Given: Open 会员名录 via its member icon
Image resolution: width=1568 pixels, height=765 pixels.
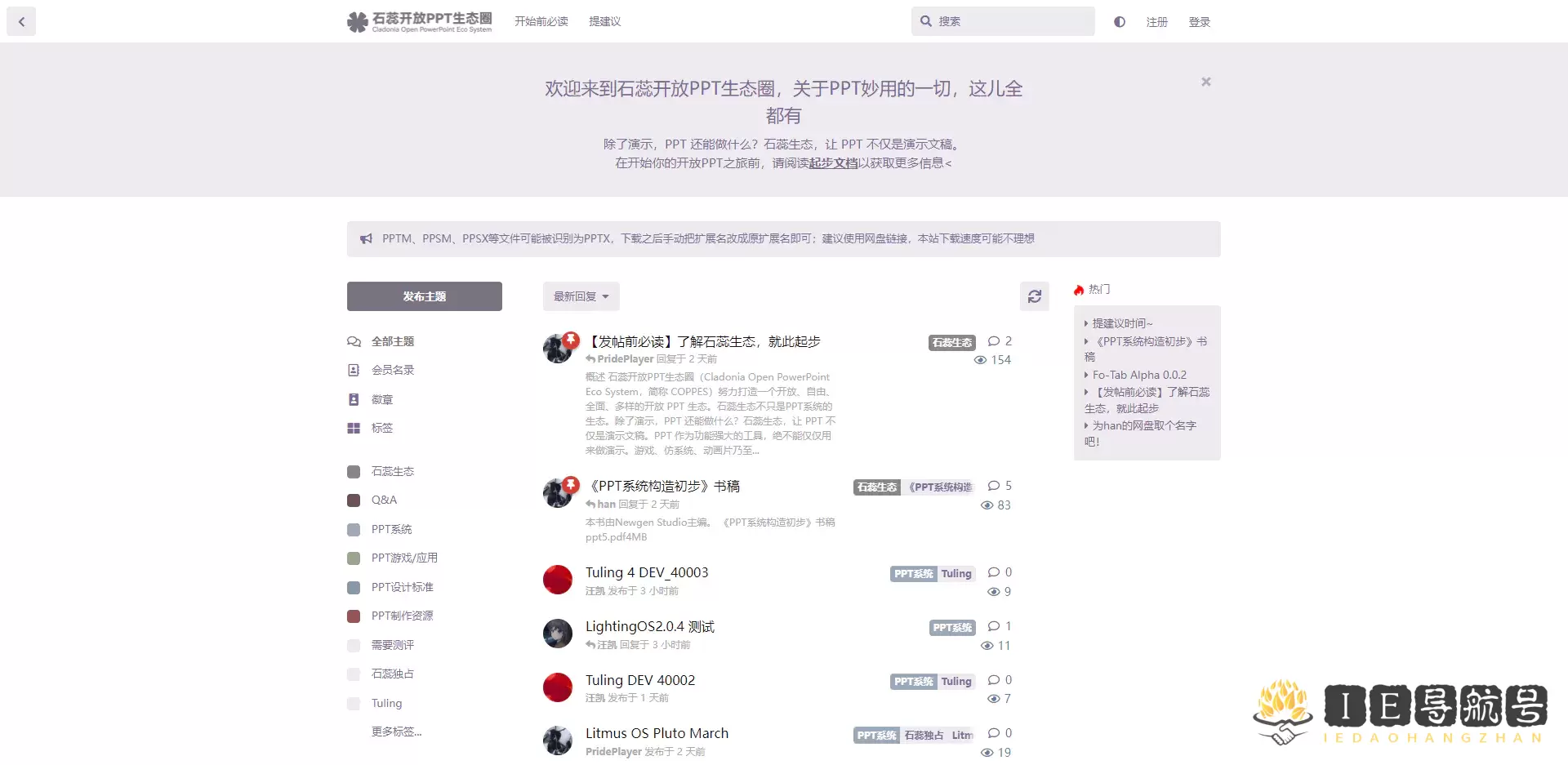Looking at the screenshot, I should coord(353,370).
